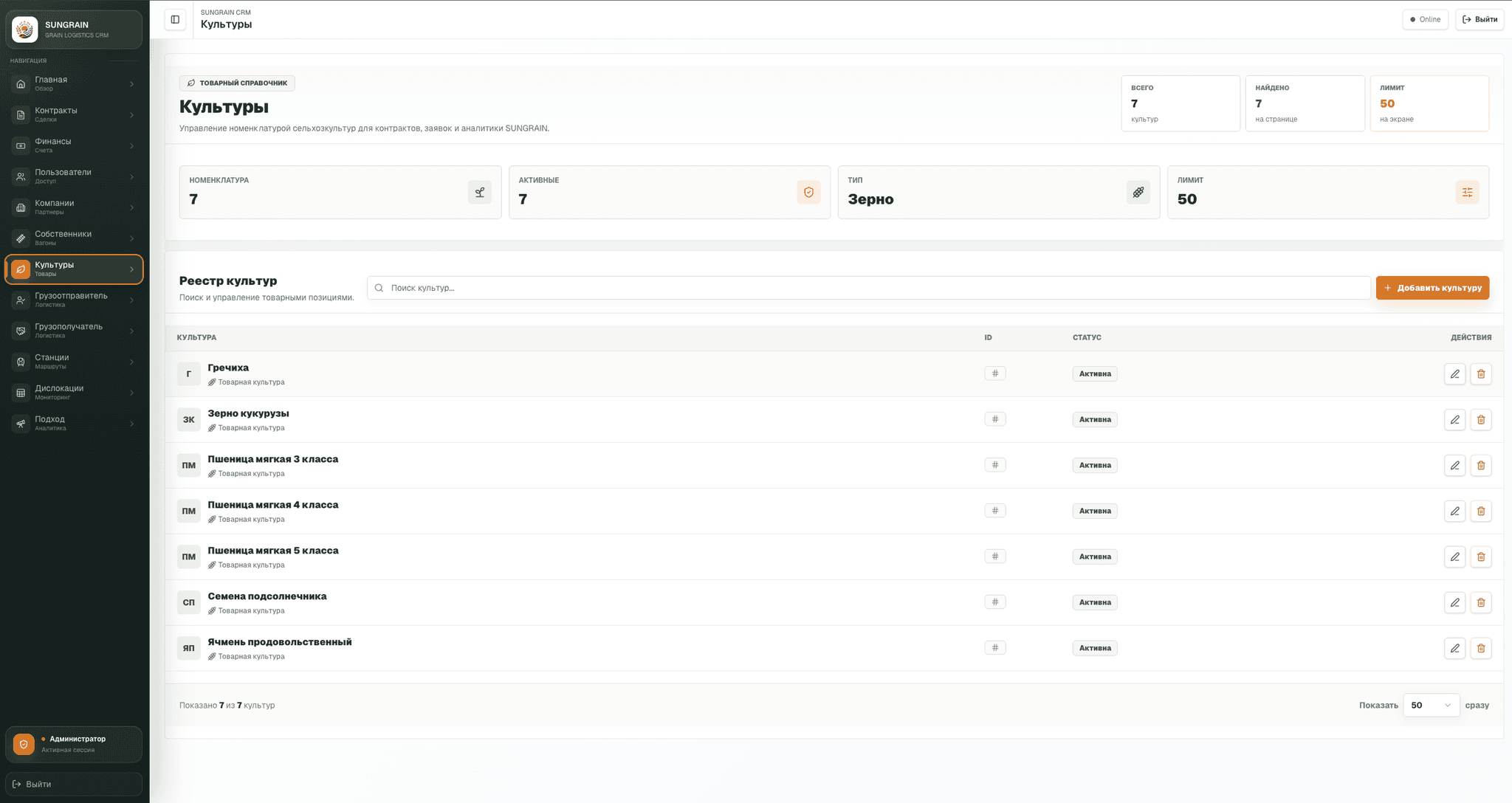The image size is (1512, 803).
Task: Click the Администратор session panel
Action: [x=74, y=745]
